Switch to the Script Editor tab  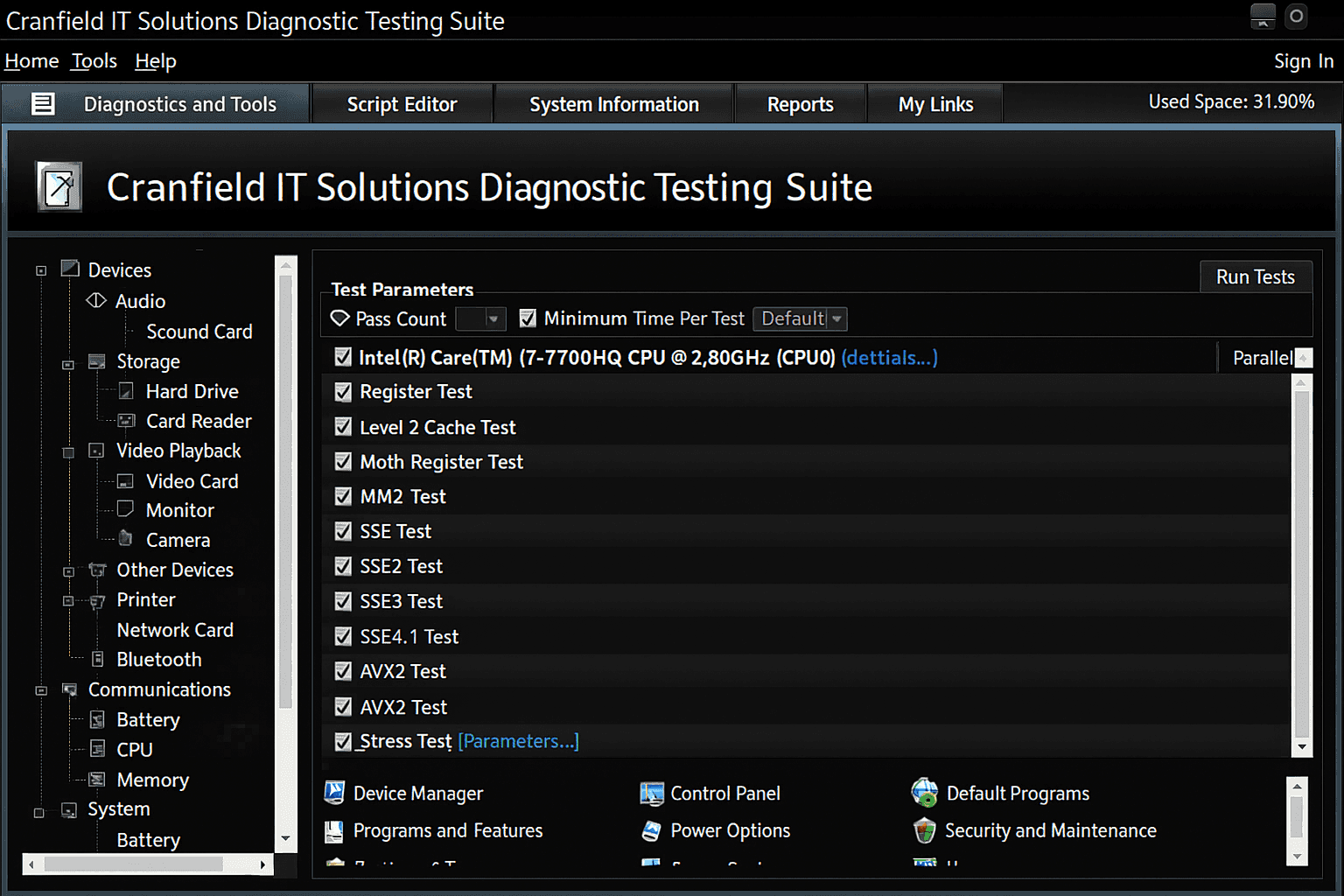coord(402,104)
